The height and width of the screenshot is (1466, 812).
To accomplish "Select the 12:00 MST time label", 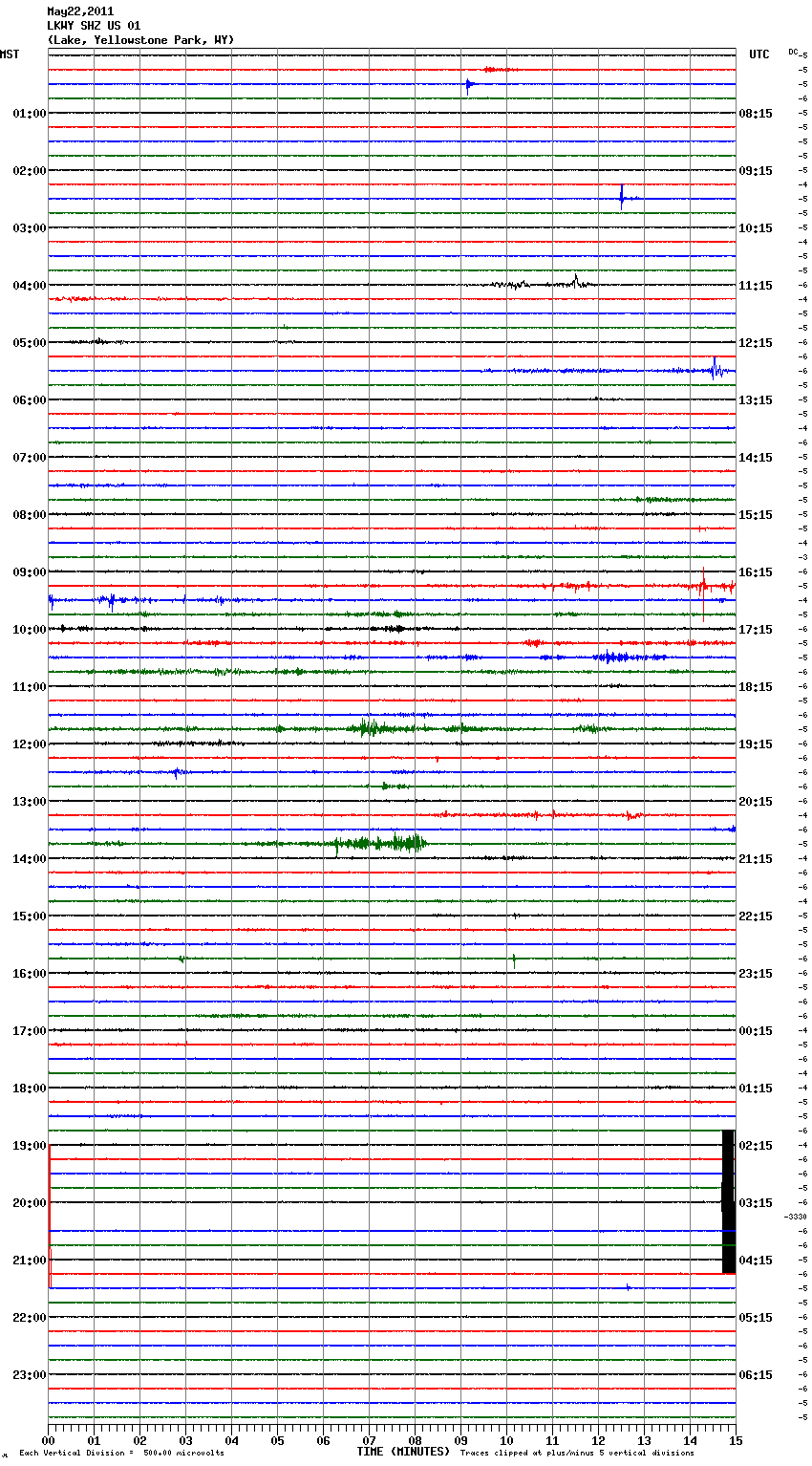I will point(29,744).
